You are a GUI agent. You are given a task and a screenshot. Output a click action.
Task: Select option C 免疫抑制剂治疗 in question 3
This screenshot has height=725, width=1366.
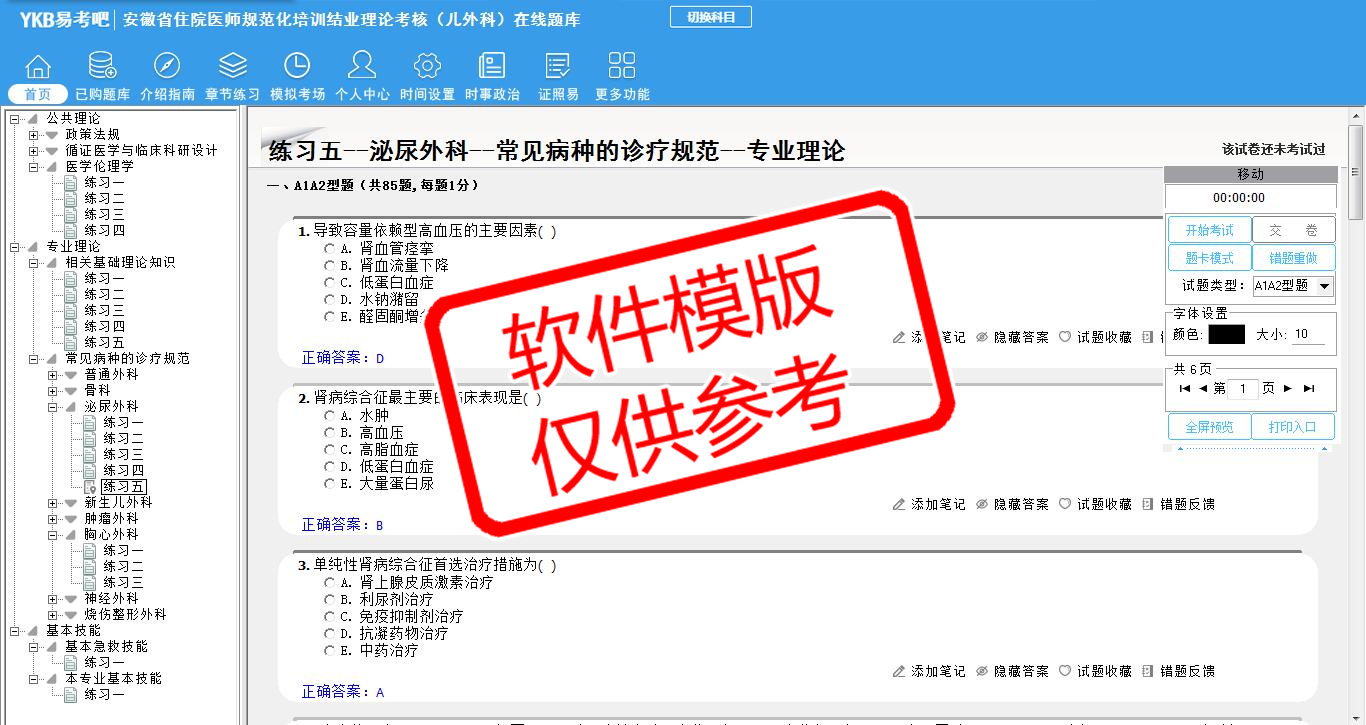point(330,616)
